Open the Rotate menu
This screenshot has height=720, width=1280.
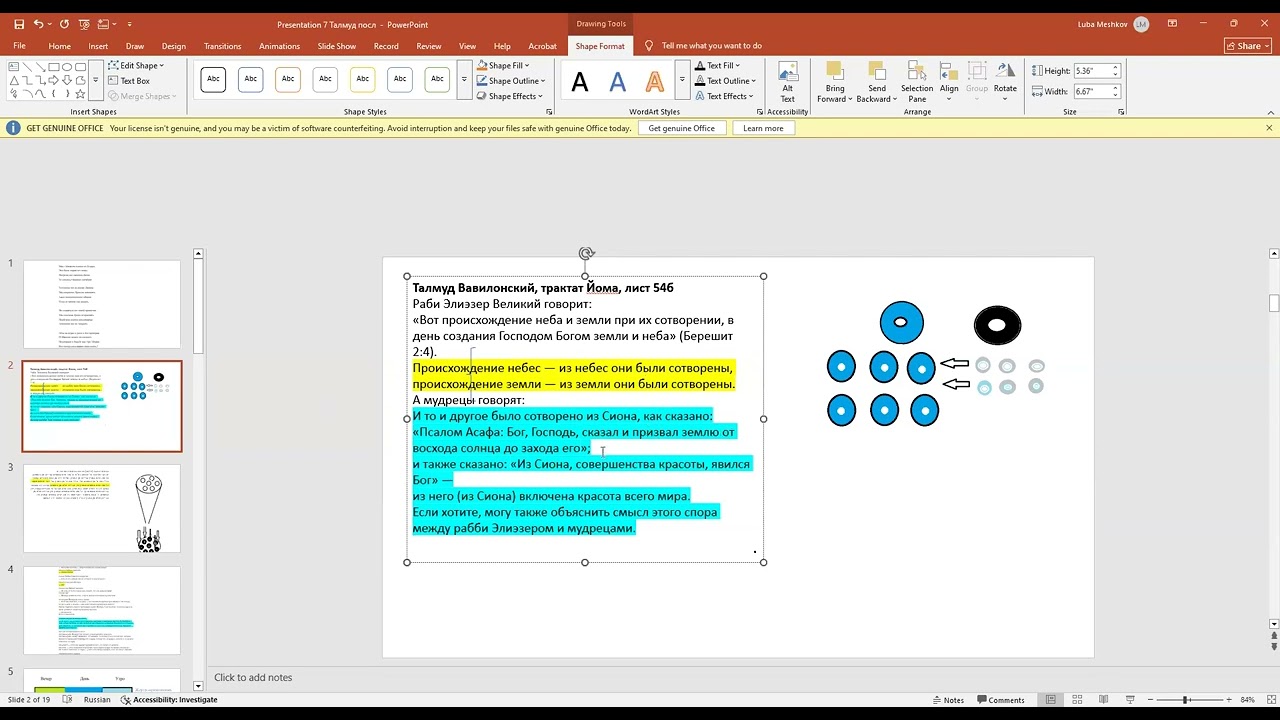[x=1005, y=80]
